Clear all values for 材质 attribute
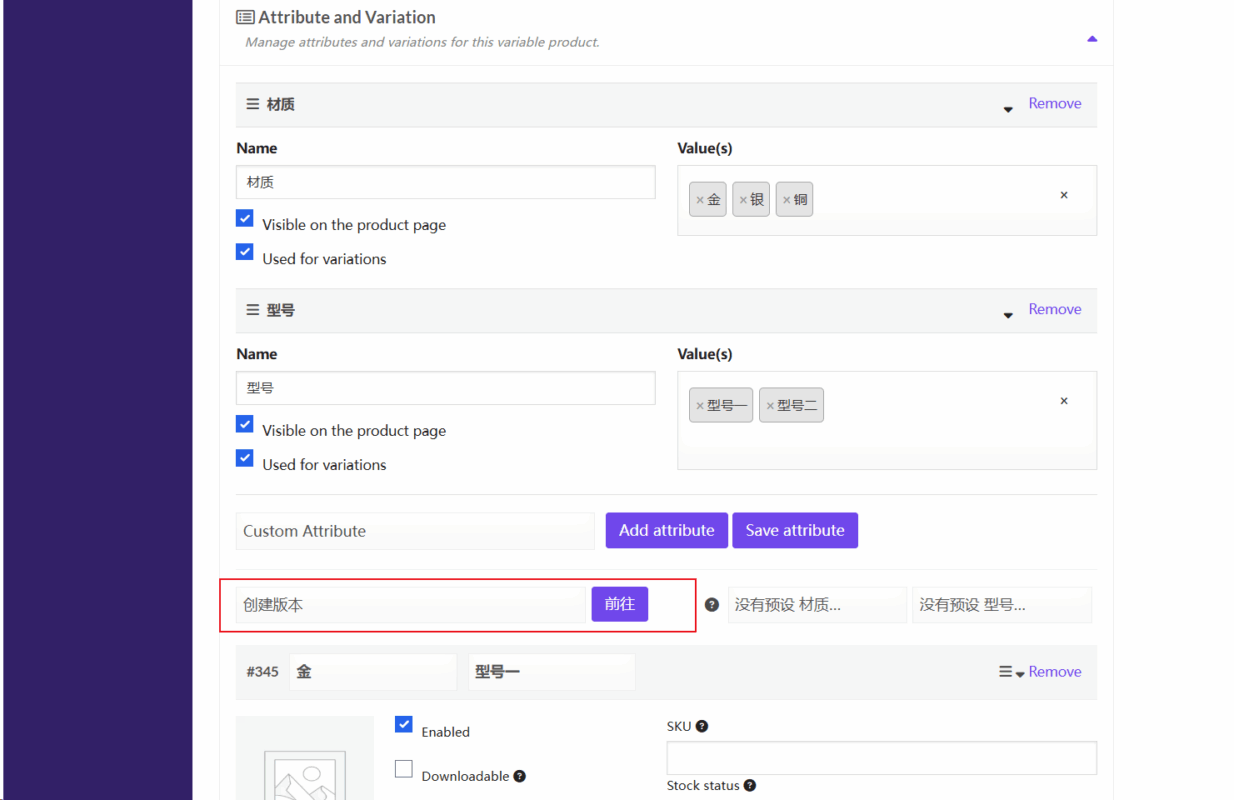This screenshot has width=1234, height=800. [x=1064, y=195]
